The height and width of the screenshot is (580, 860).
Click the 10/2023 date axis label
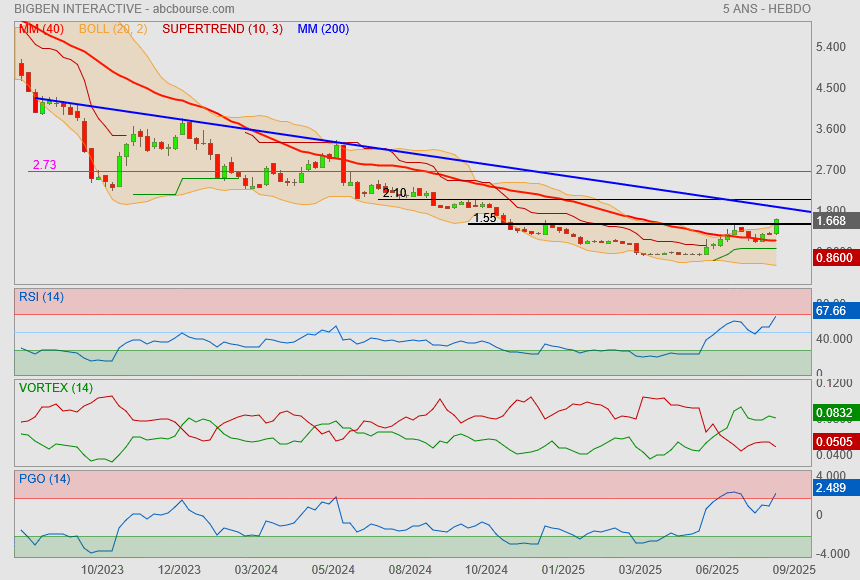pos(102,569)
